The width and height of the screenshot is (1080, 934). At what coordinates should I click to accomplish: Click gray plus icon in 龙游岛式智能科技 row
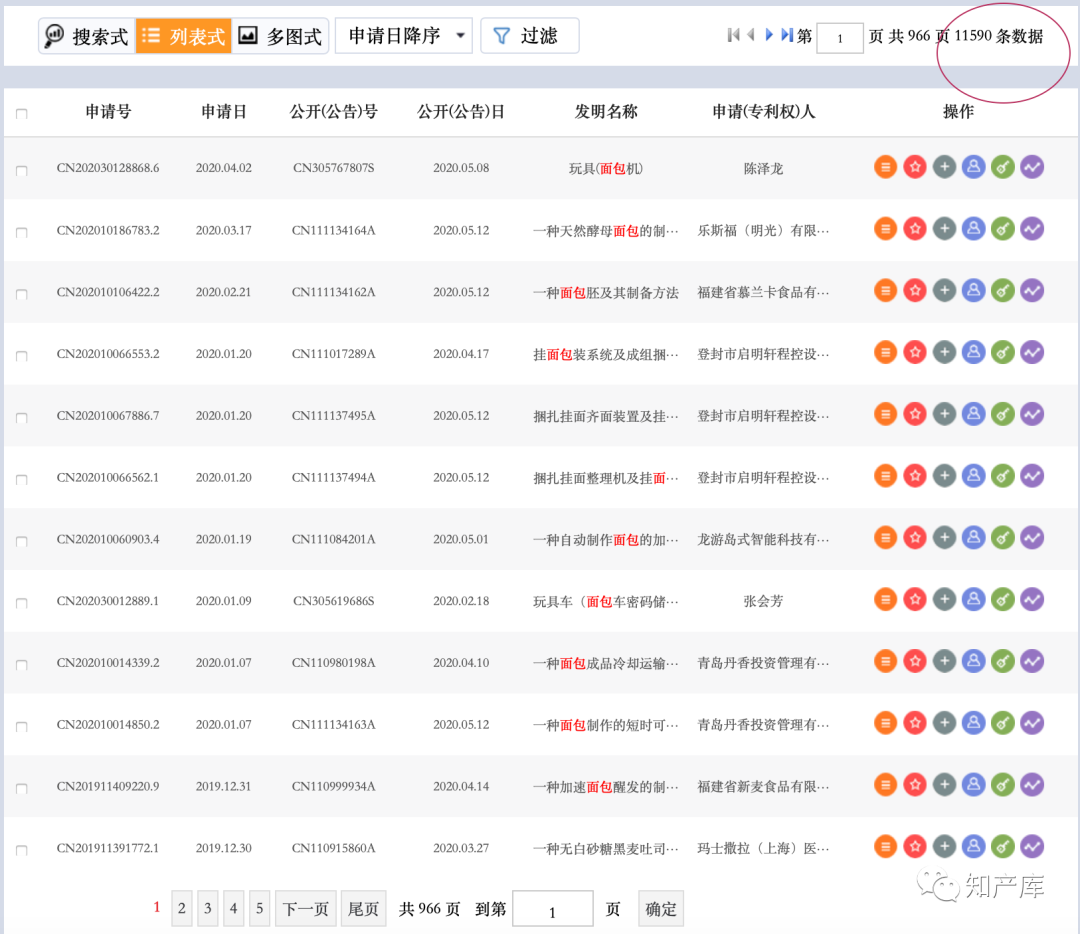944,538
